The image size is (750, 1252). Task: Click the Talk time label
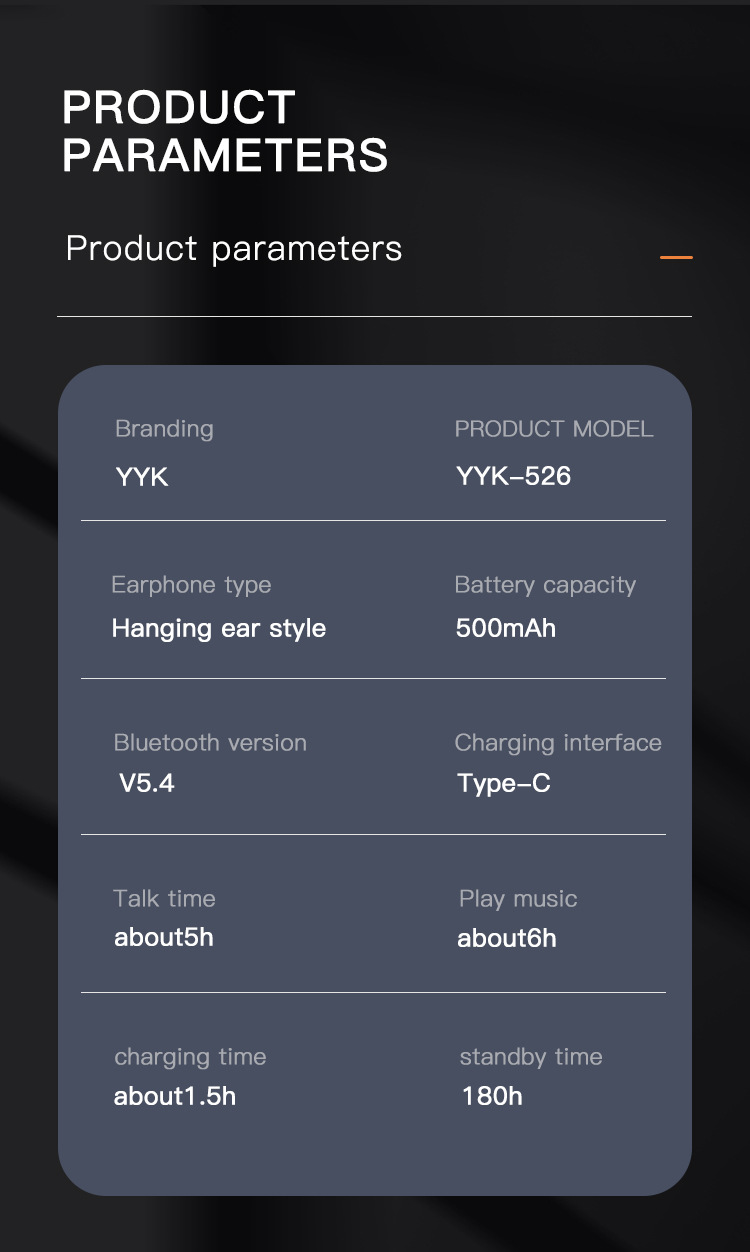point(164,899)
